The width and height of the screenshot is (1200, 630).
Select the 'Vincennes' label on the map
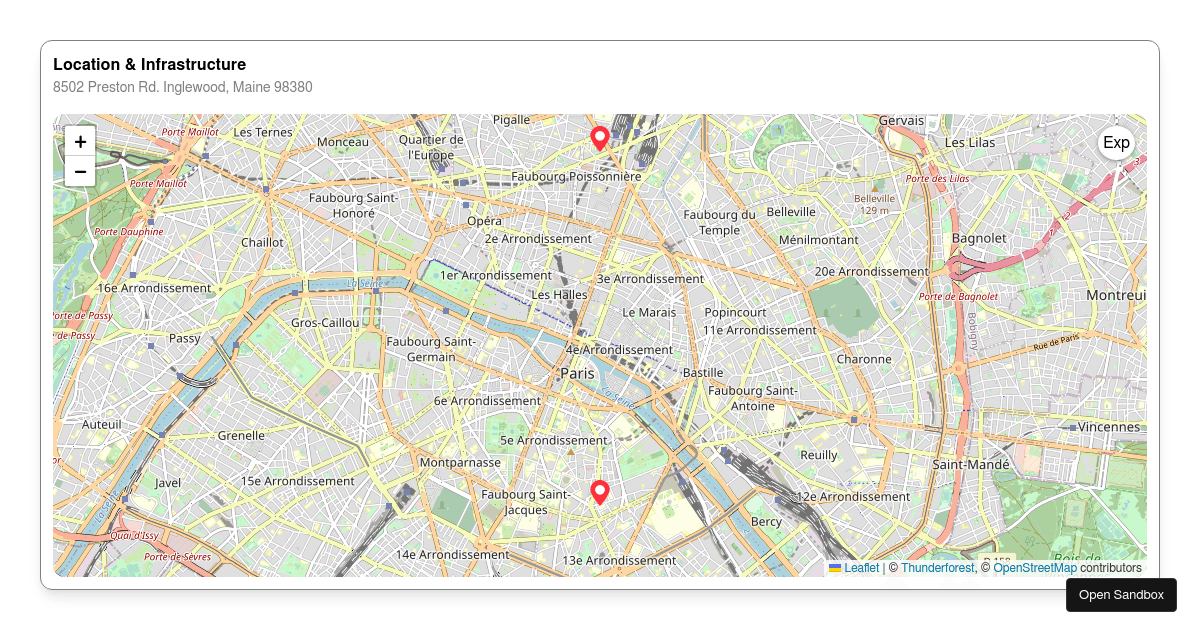tap(1109, 427)
